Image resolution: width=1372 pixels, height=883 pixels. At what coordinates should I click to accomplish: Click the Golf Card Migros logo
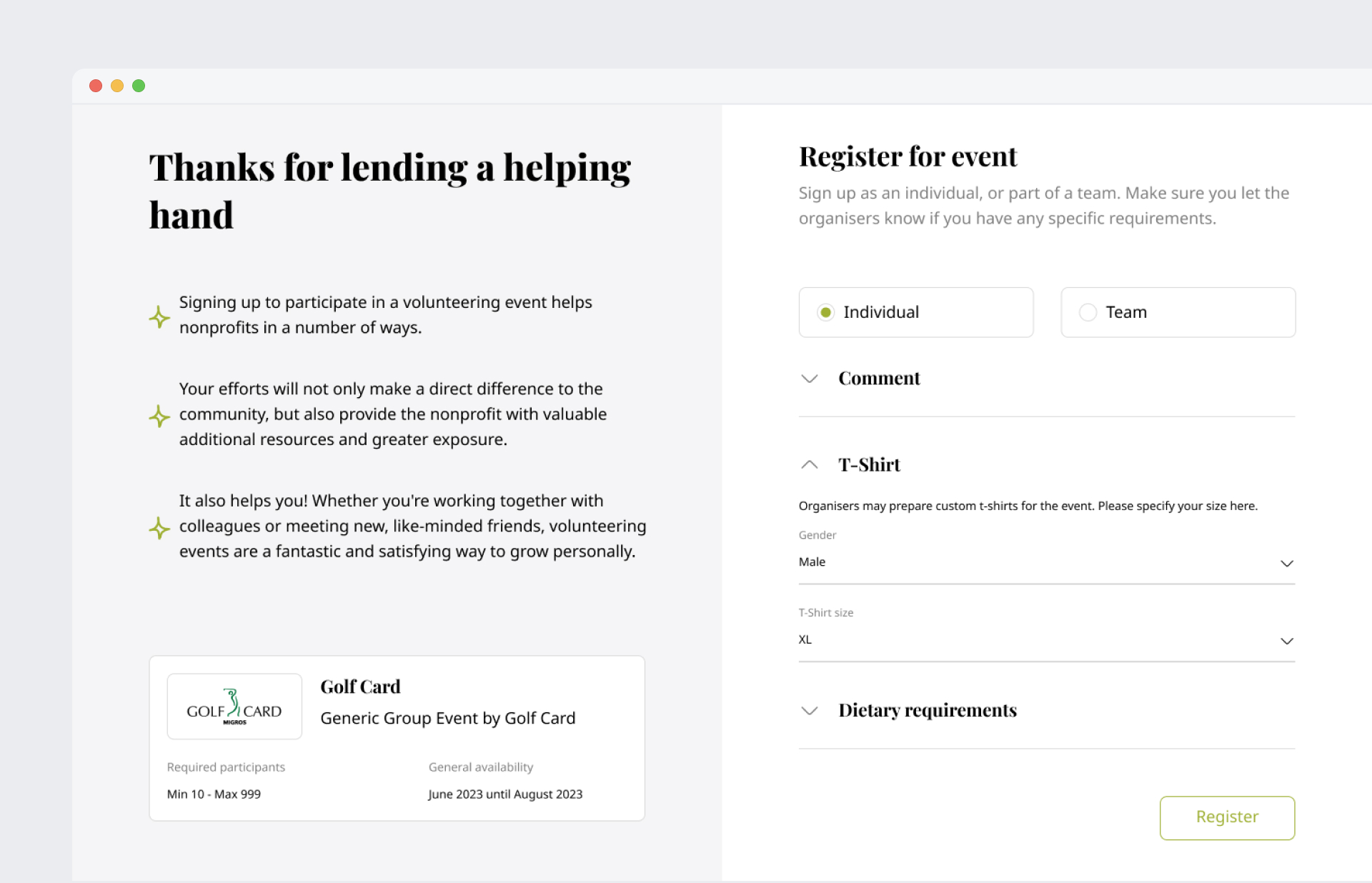(234, 707)
